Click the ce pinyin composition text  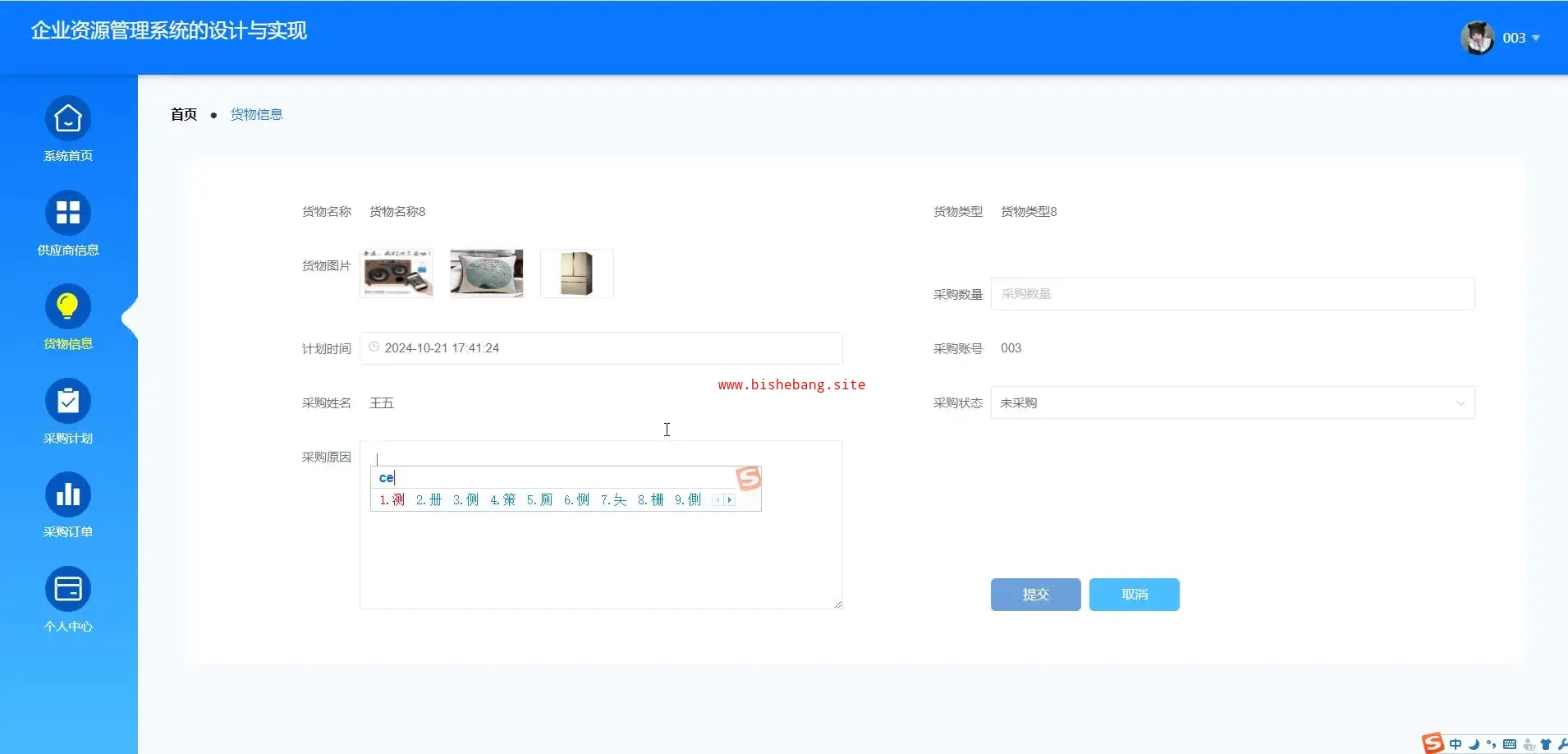pos(386,478)
